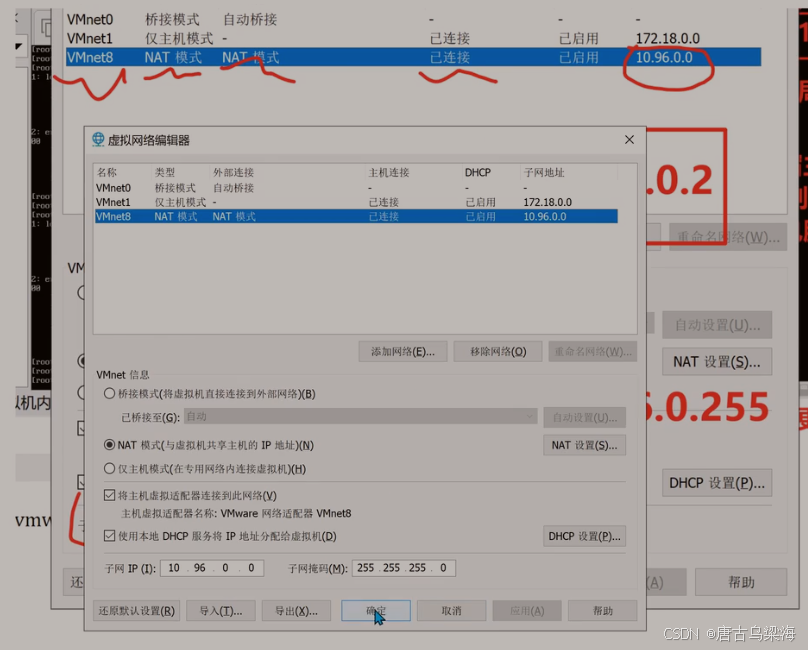Close the 虚拟网络编辑器 dialog
The width and height of the screenshot is (808, 650).
pyautogui.click(x=629, y=140)
